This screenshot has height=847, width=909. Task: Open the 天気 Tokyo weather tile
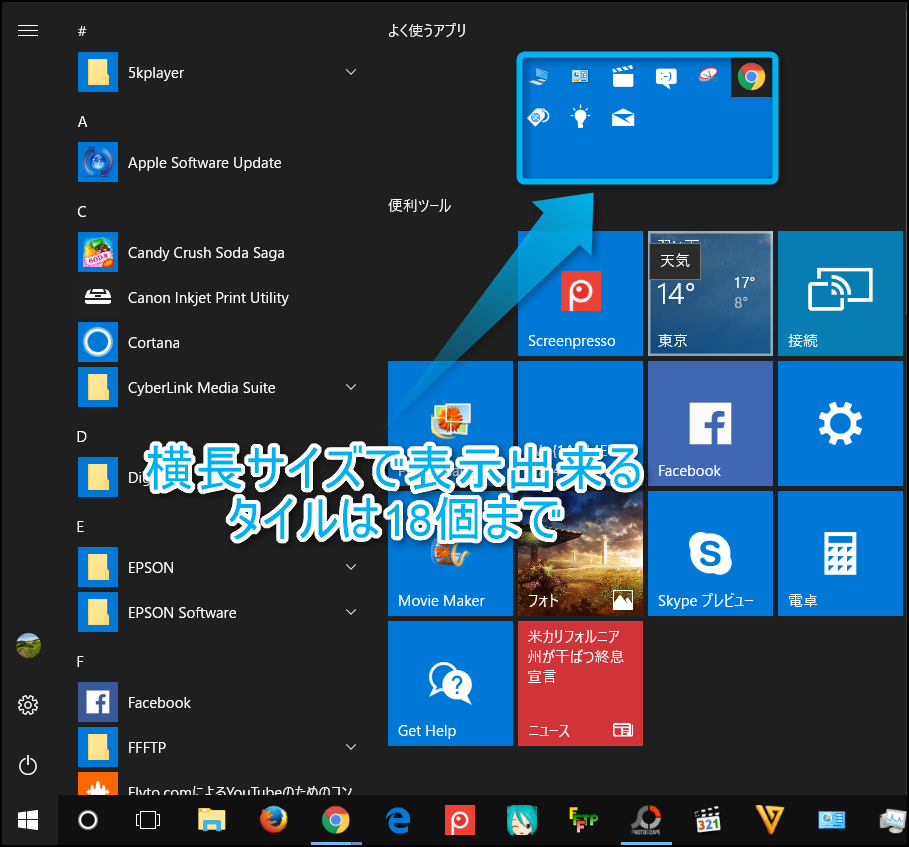(710, 293)
